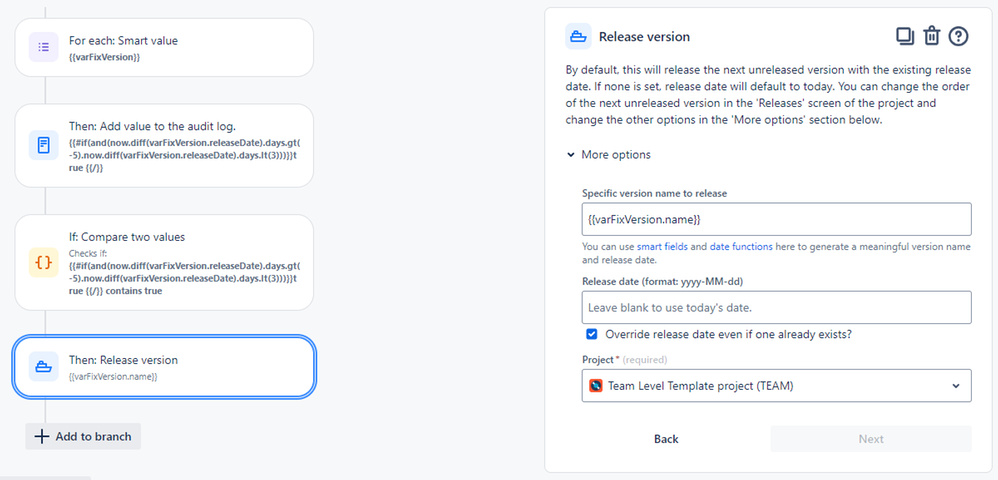Viewport: 998px width, 480px height.
Task: Click the Add to branch button
Action: pos(83,437)
